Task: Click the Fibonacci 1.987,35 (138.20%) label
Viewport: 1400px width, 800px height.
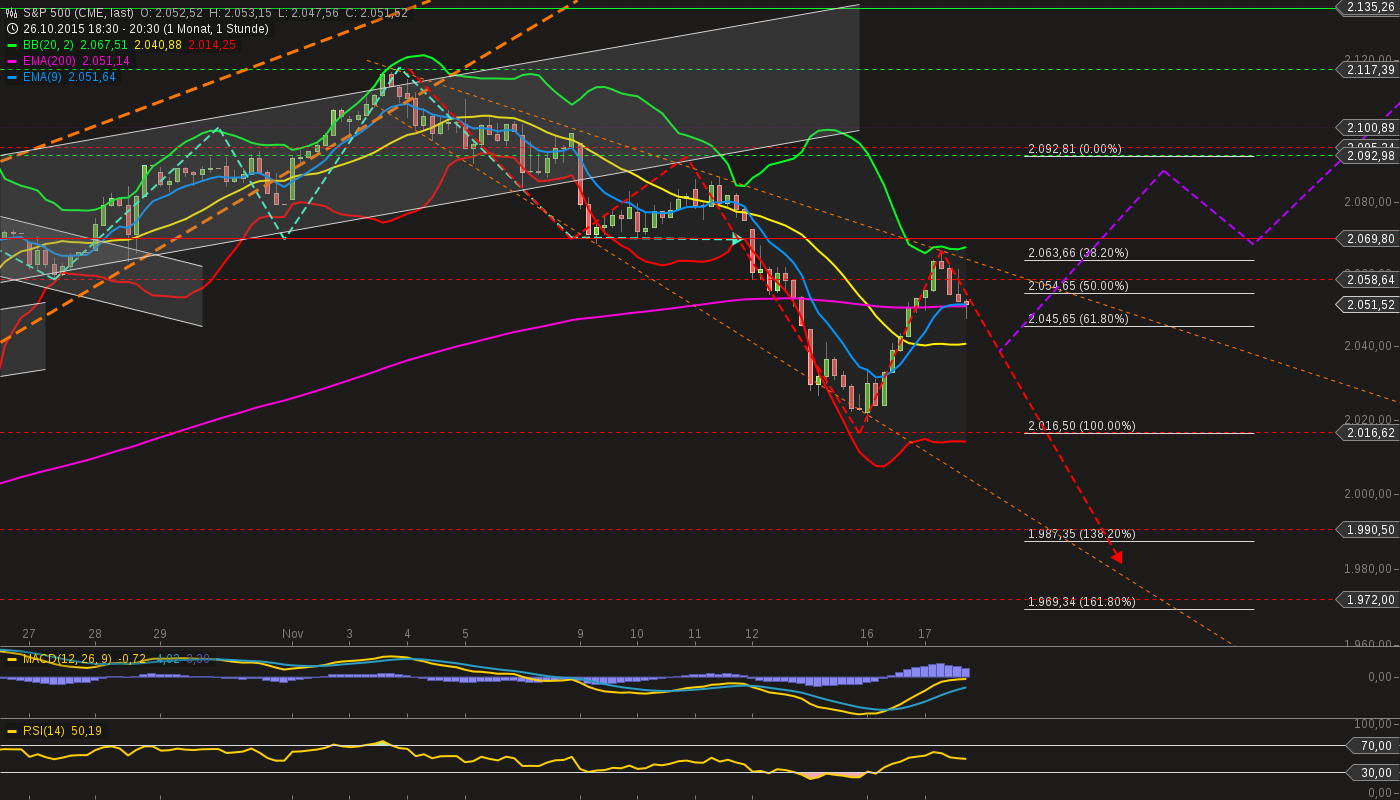Action: [1082, 534]
